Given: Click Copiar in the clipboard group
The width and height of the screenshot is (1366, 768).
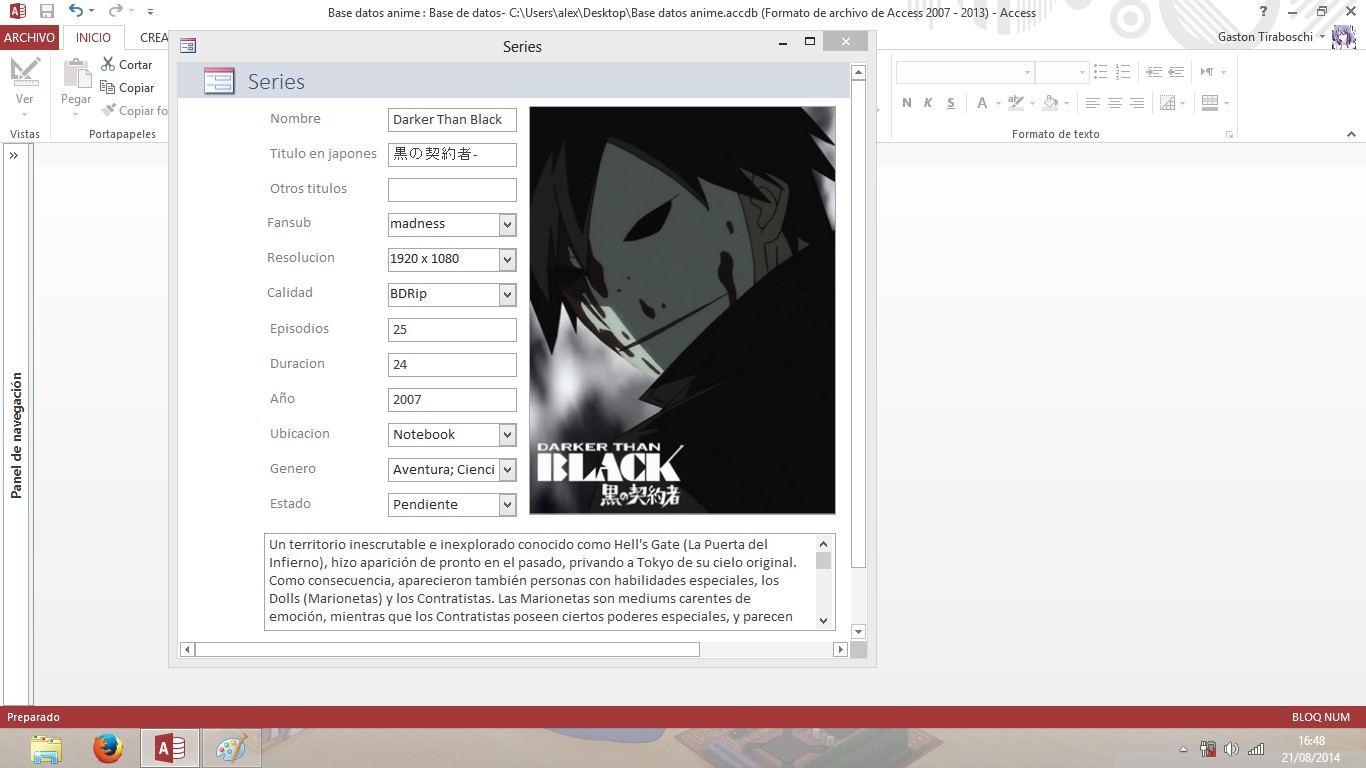Looking at the screenshot, I should 127,88.
